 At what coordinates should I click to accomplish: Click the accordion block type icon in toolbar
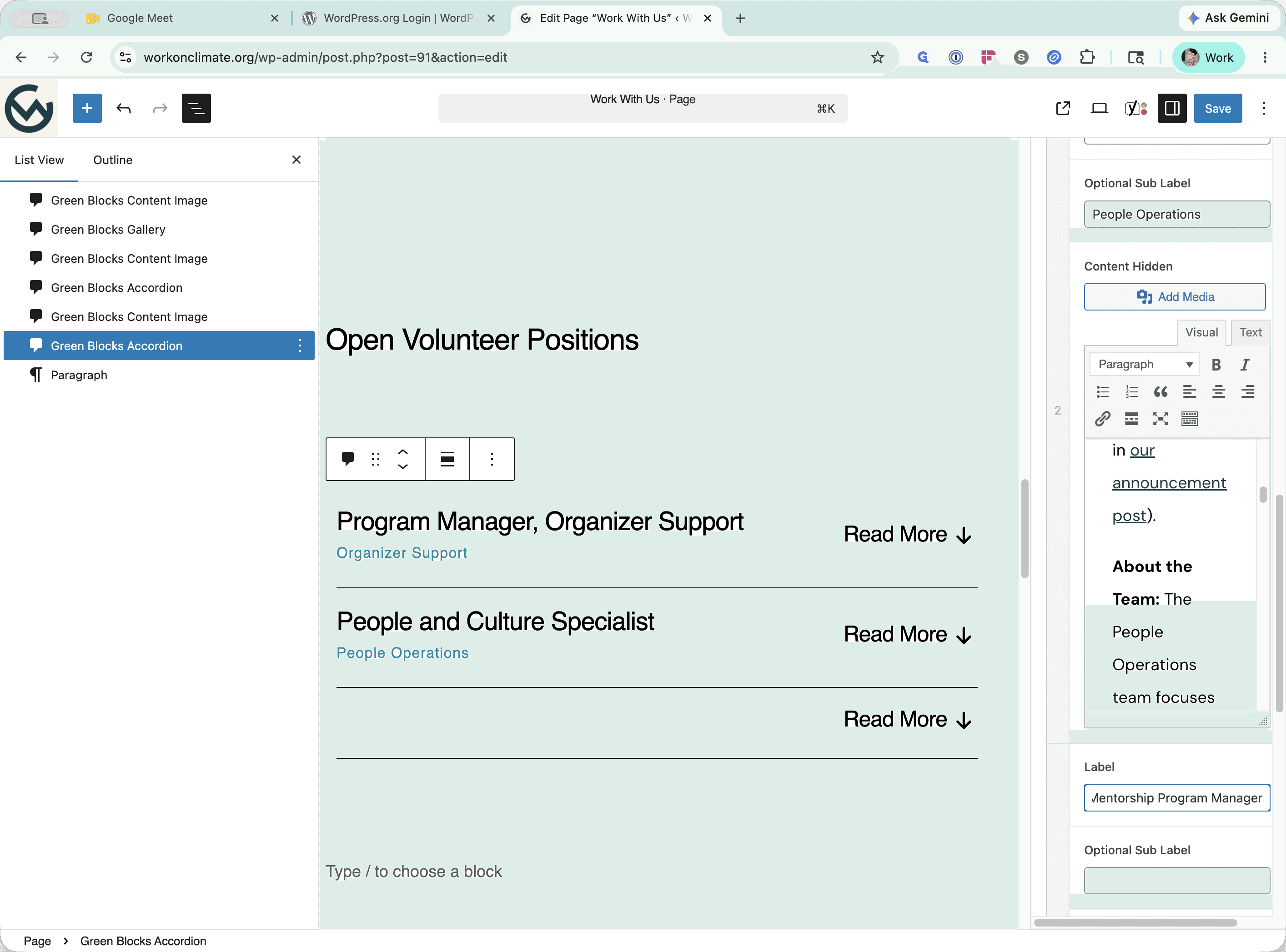pos(347,459)
